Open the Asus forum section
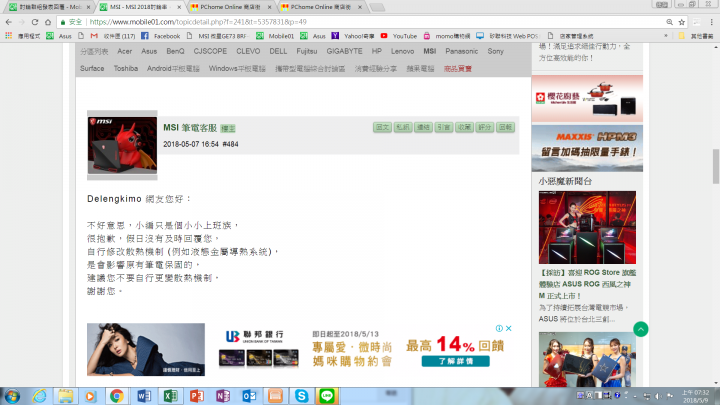Screen dimensions: 720x405 pyautogui.click(x=149, y=51)
